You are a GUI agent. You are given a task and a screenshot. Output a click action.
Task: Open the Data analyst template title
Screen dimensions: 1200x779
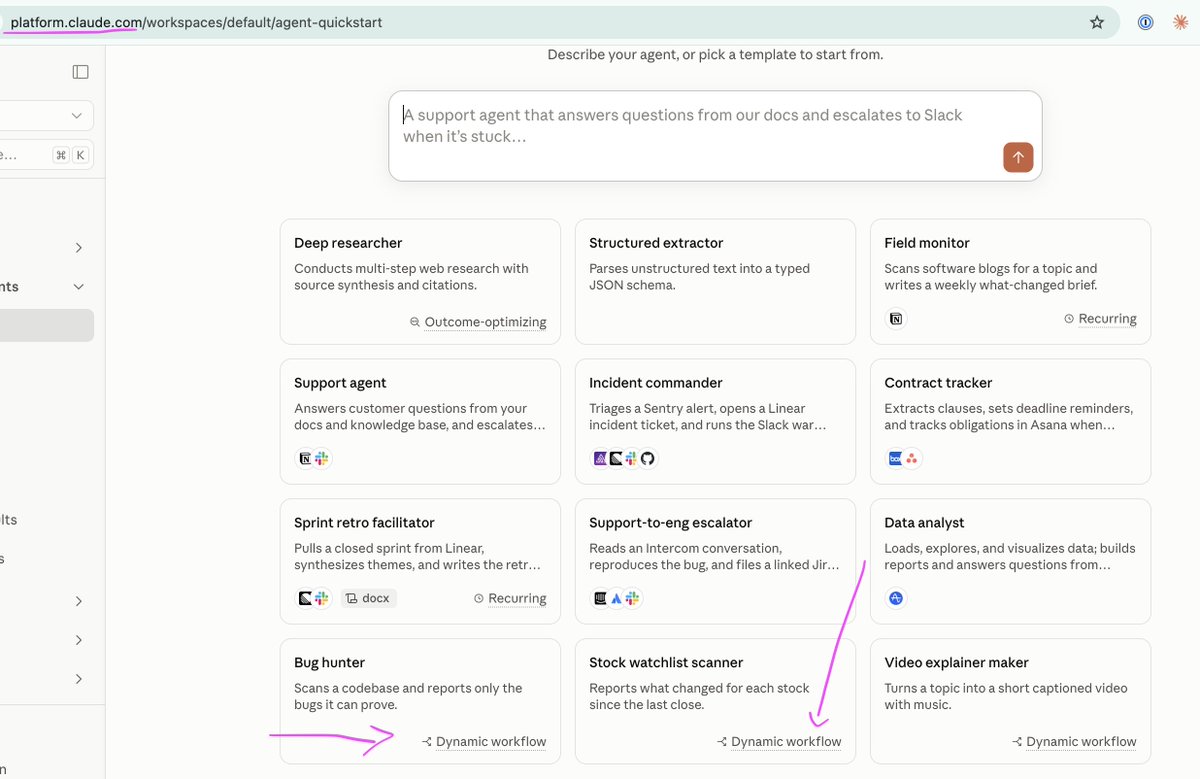(x=926, y=523)
